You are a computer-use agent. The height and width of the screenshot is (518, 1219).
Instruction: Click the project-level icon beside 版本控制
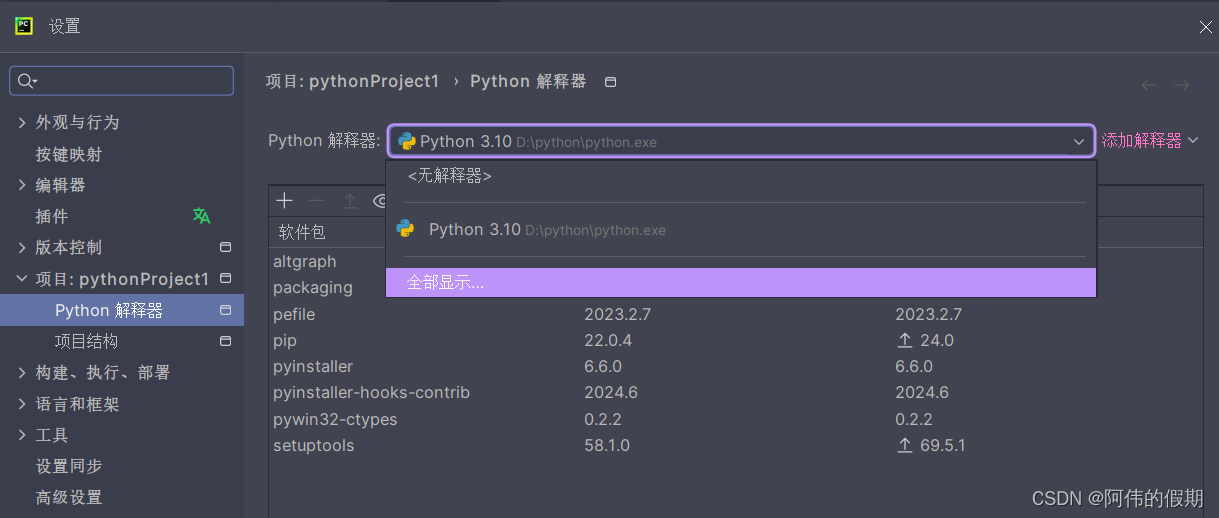tap(226, 247)
